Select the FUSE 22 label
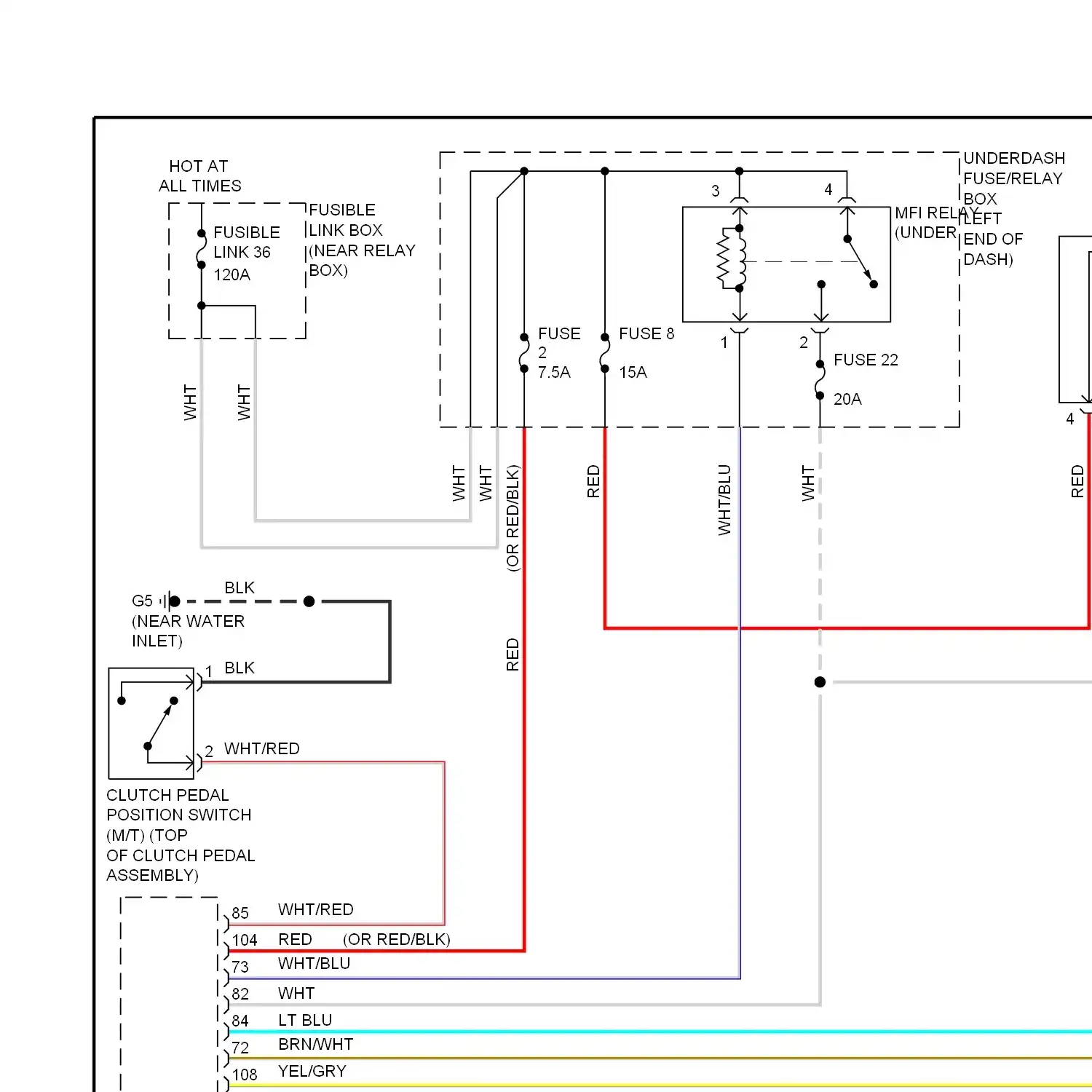1092x1092 pixels. 866,360
